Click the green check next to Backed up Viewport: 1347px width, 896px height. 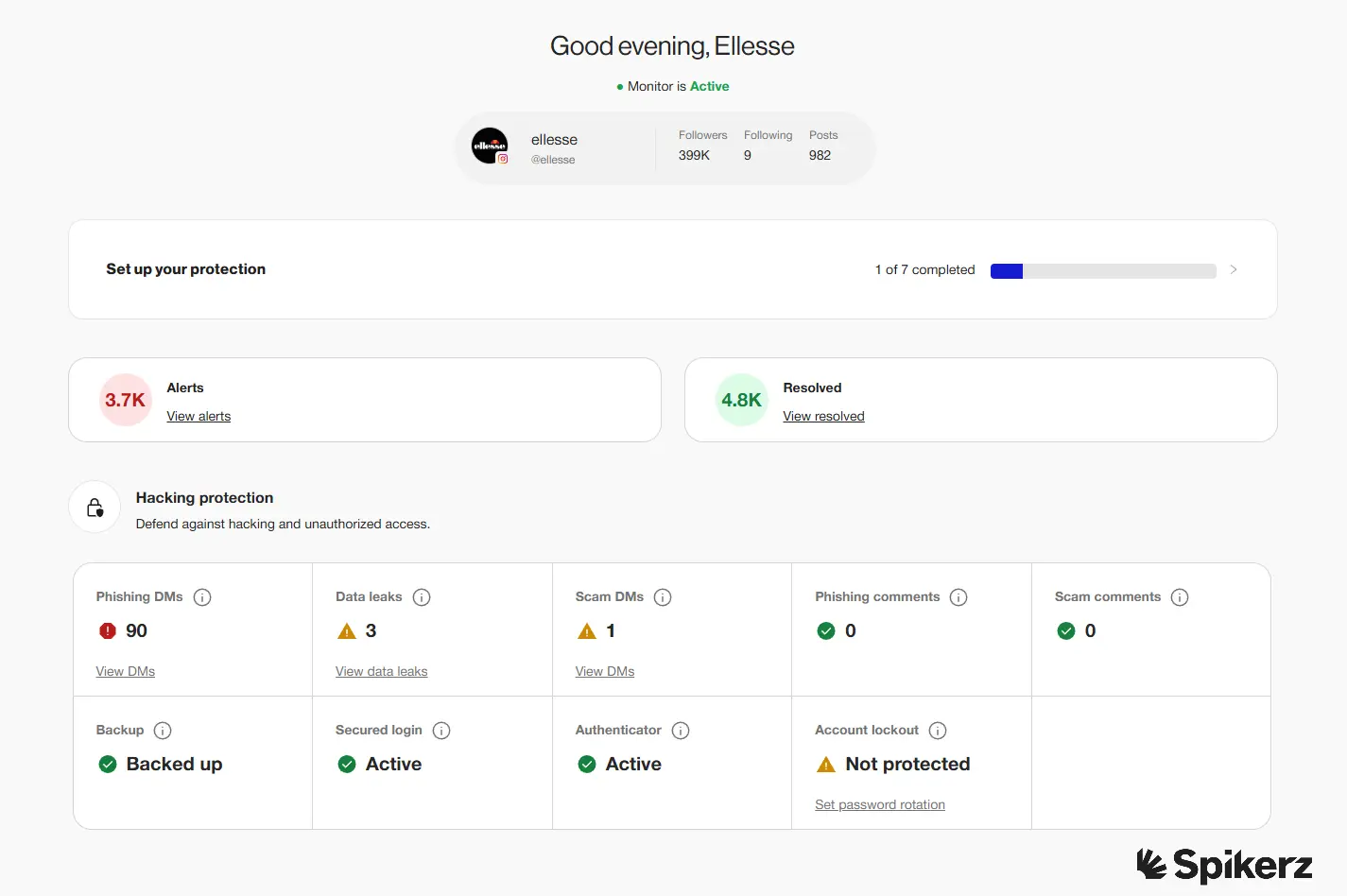pos(108,764)
